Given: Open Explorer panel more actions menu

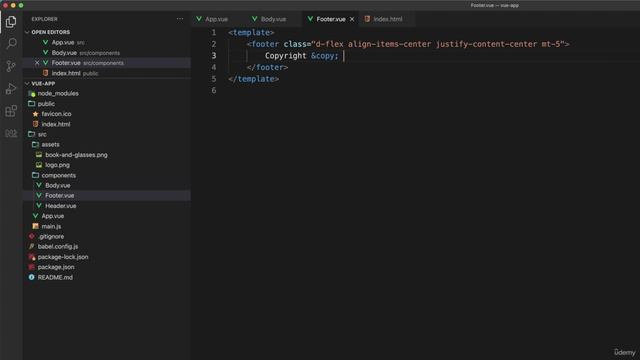Looking at the screenshot, I should click(180, 19).
